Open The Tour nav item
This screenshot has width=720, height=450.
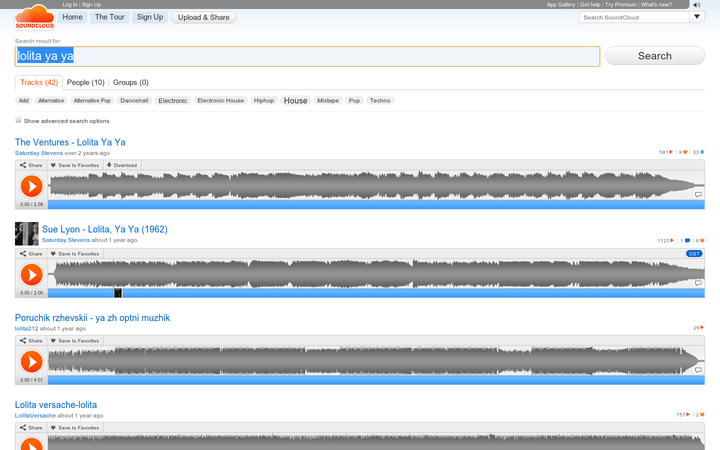tap(110, 17)
